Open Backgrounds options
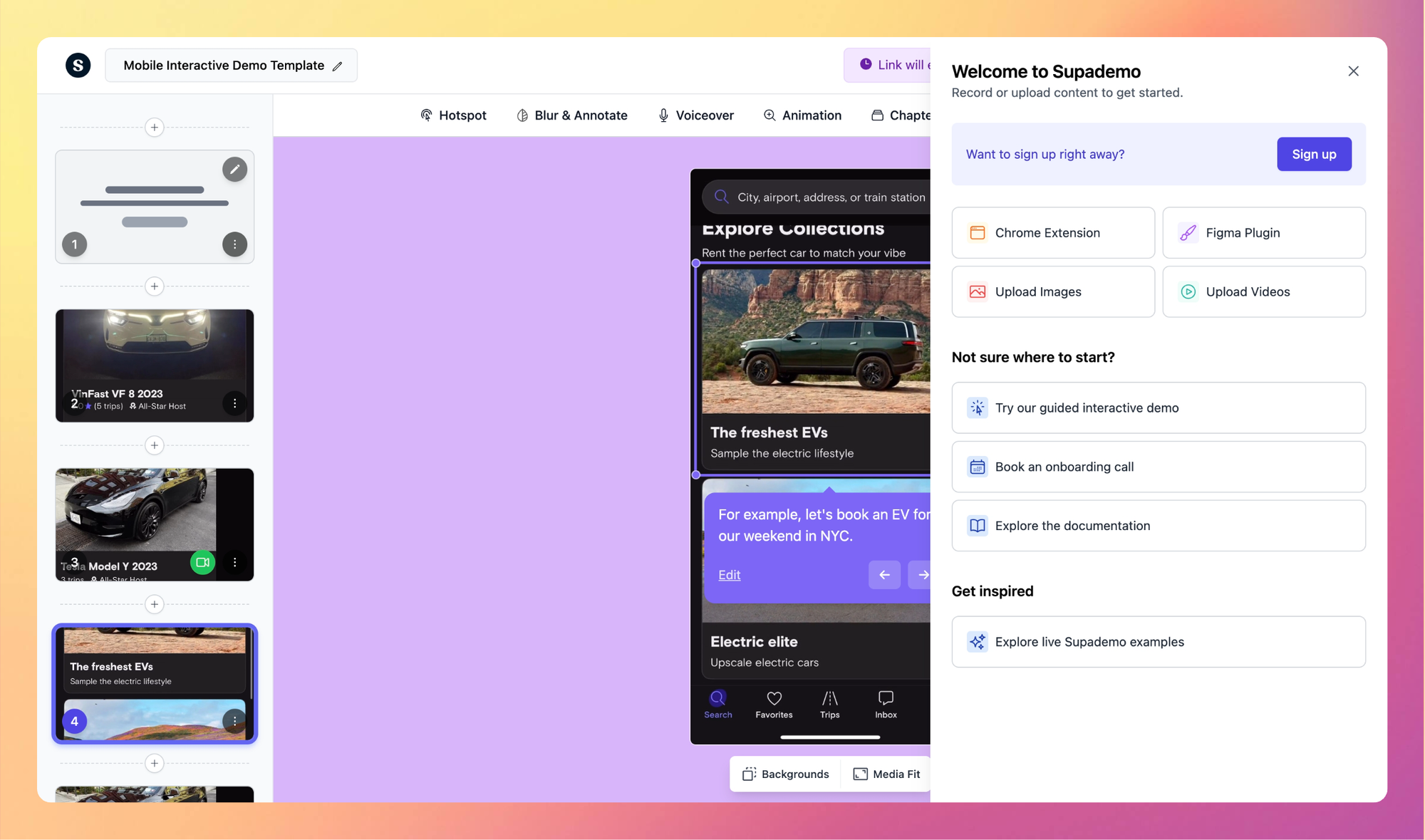Viewport: 1425px width, 840px height. (786, 774)
